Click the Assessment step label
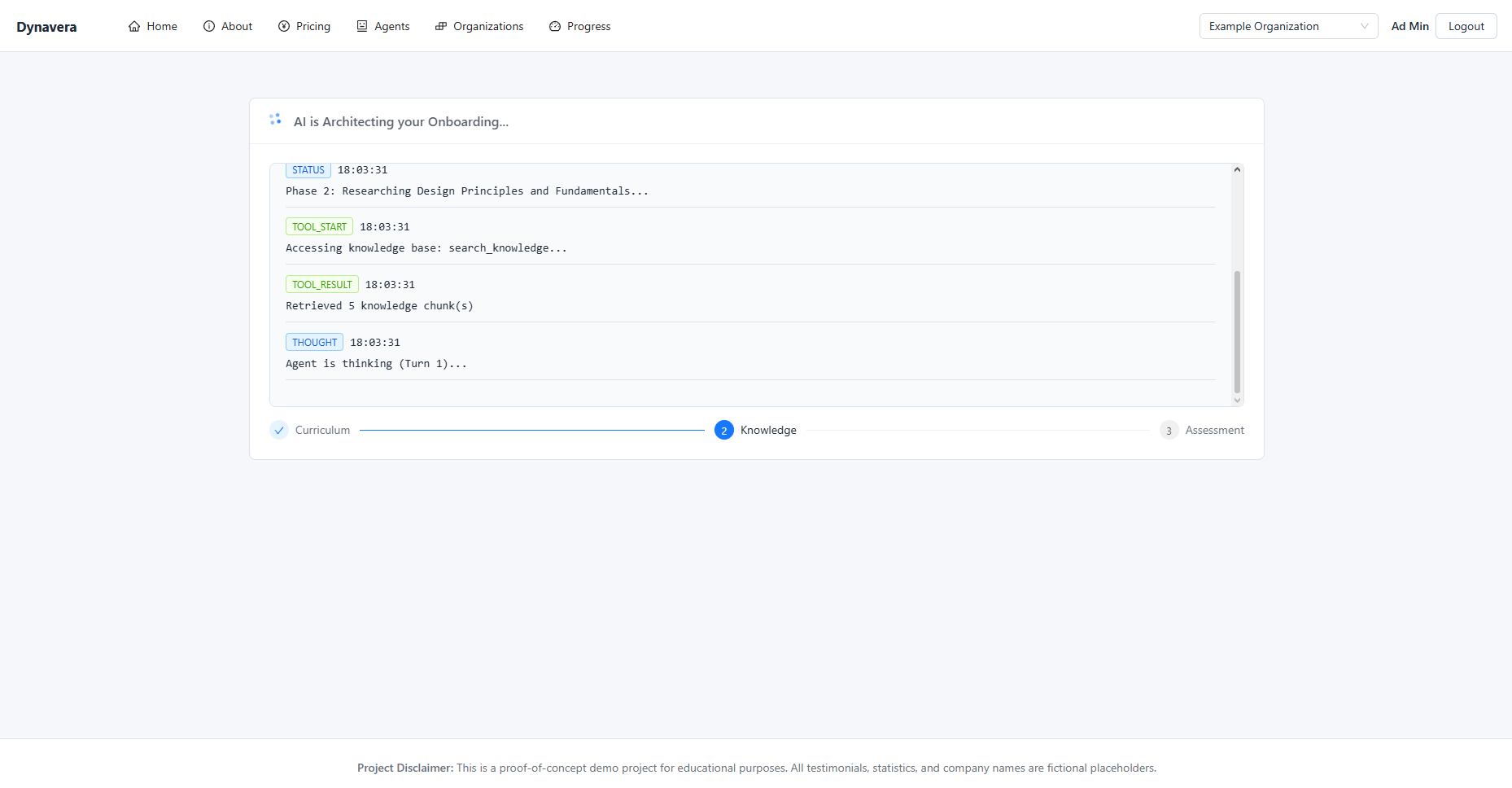The image size is (1512, 788). tap(1214, 430)
